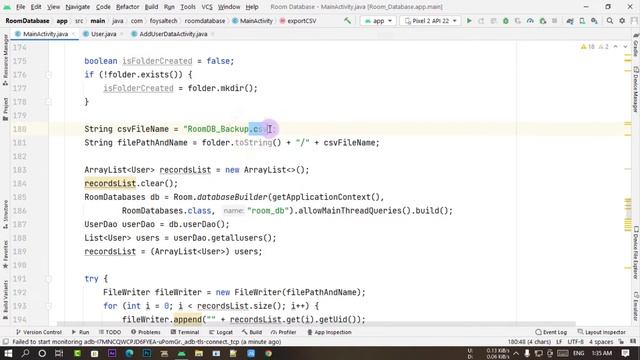Open the Tools menu
The width and height of the screenshot is (640, 360).
(188, 7)
